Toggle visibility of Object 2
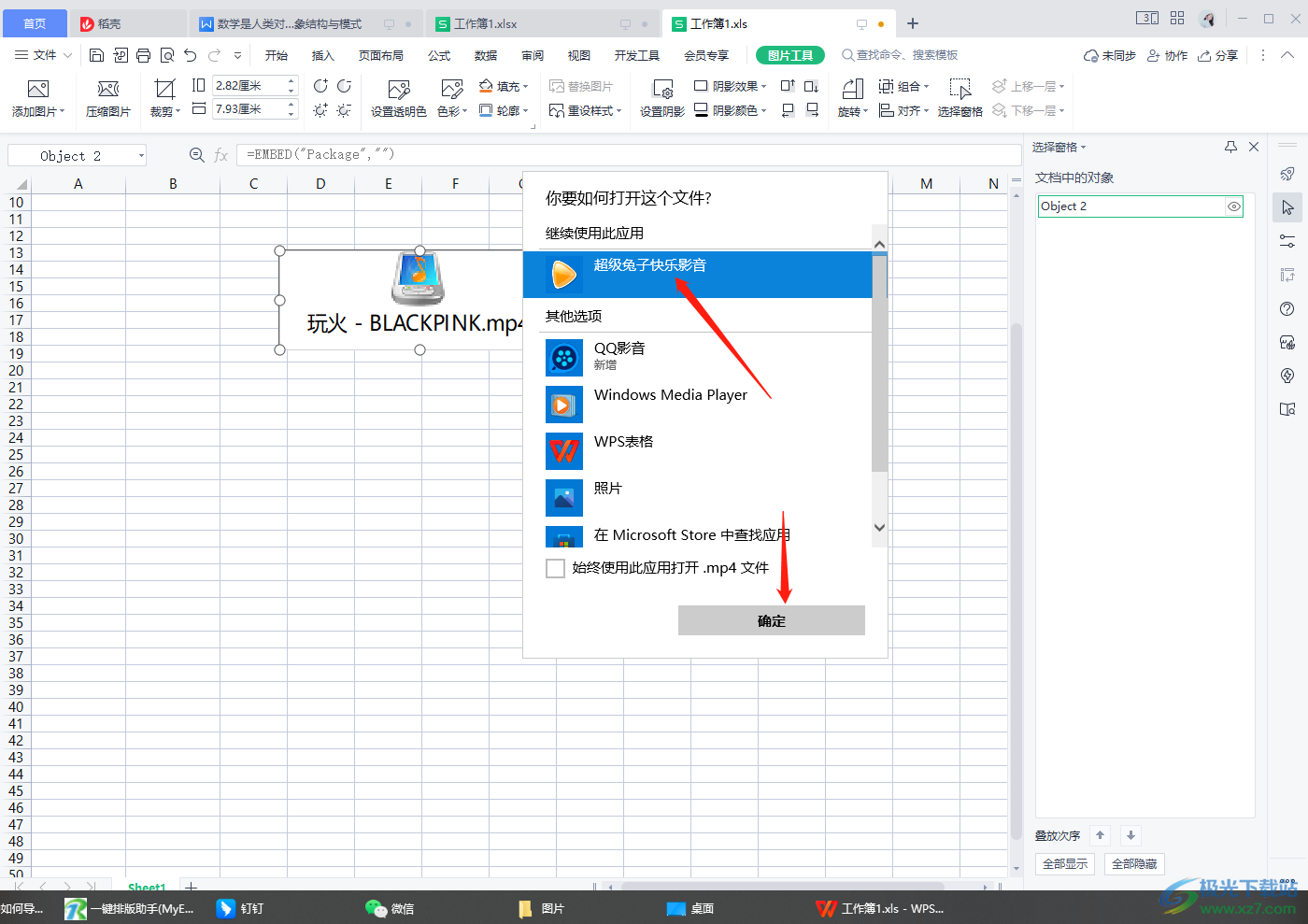The height and width of the screenshot is (924, 1308). point(1234,206)
